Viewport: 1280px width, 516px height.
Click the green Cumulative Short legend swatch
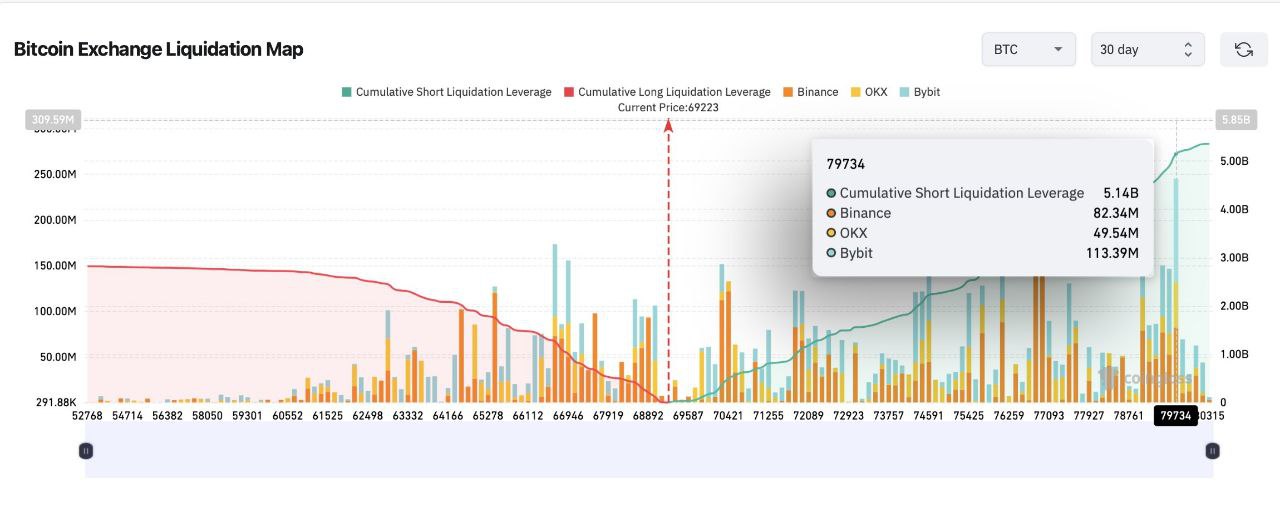(347, 92)
